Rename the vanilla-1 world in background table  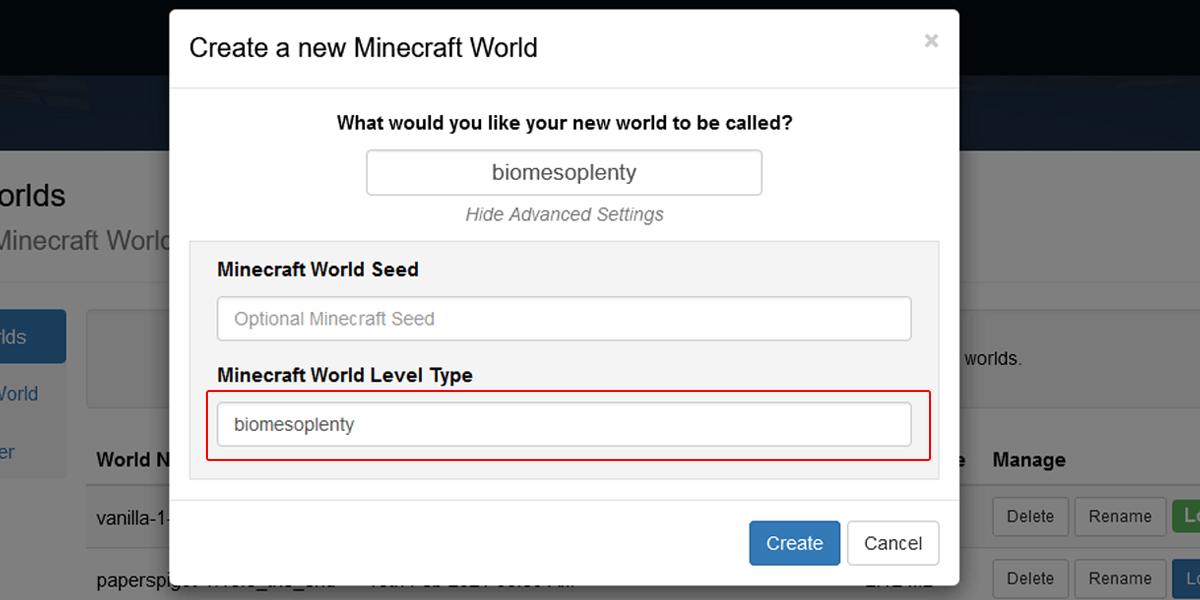coord(1120,517)
